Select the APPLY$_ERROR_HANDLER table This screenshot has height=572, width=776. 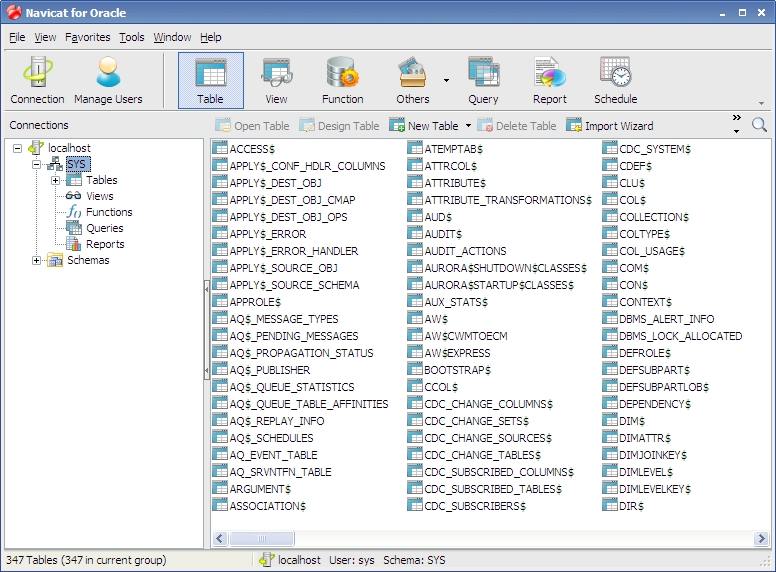coord(293,251)
